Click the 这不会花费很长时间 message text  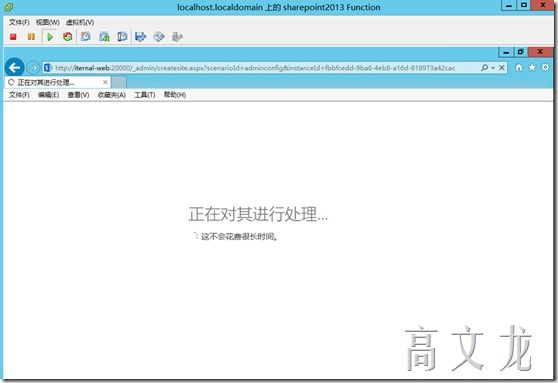239,236
